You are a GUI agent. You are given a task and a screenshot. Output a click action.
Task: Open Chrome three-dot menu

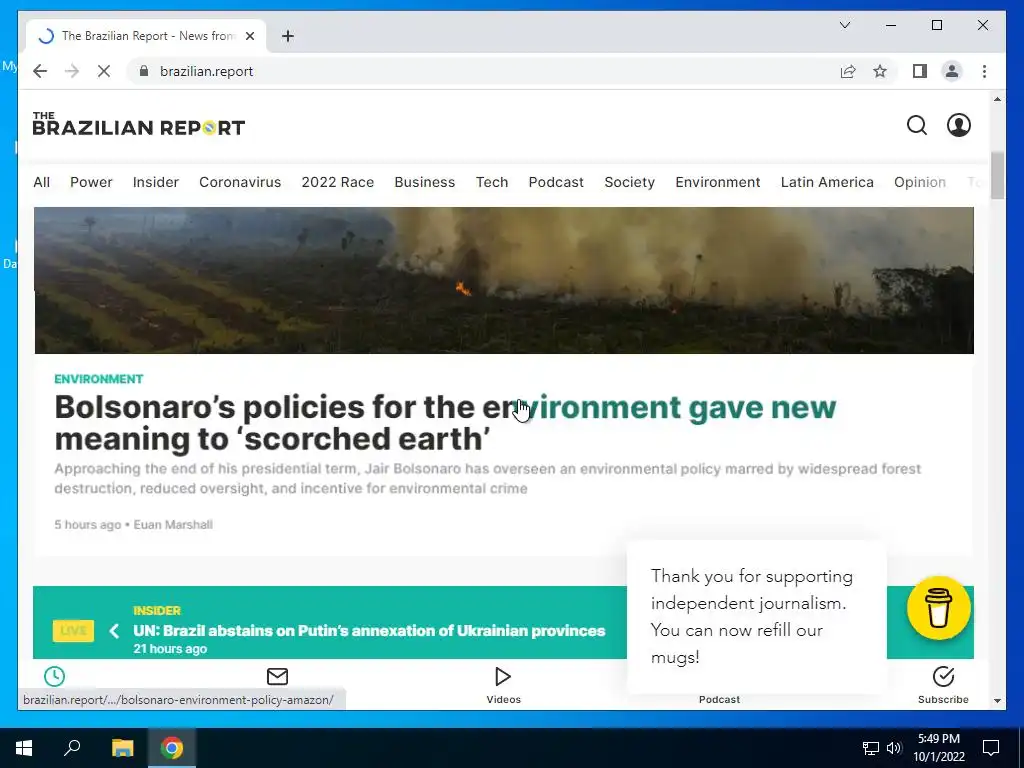984,71
